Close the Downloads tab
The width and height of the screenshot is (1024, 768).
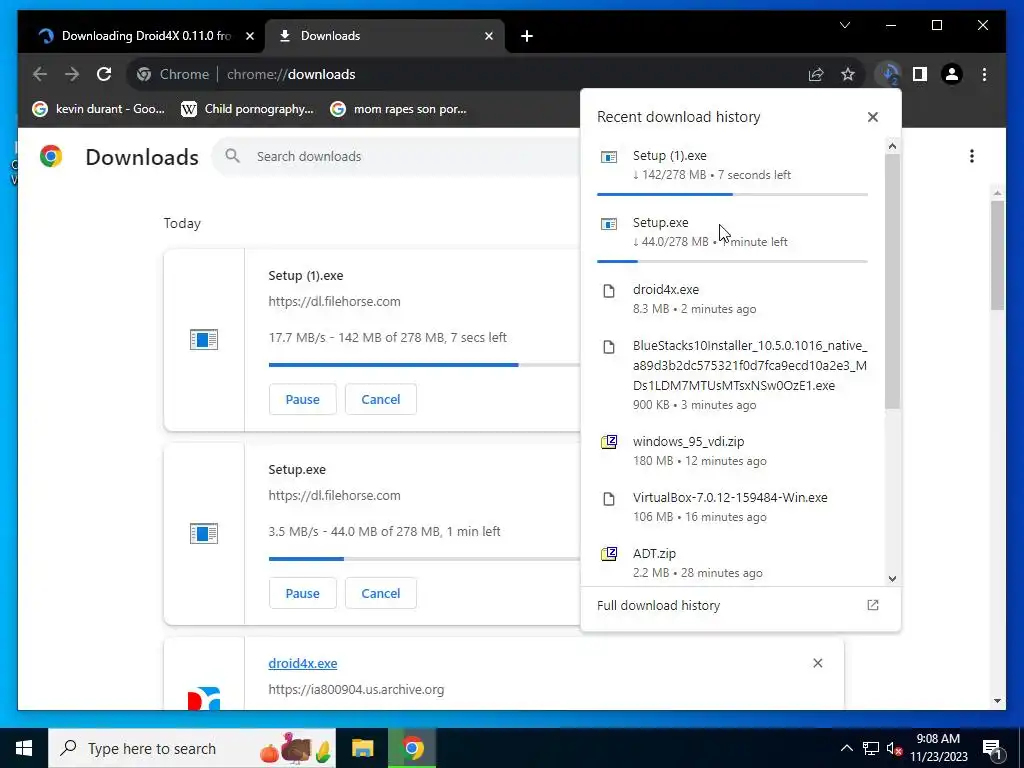pyautogui.click(x=488, y=36)
